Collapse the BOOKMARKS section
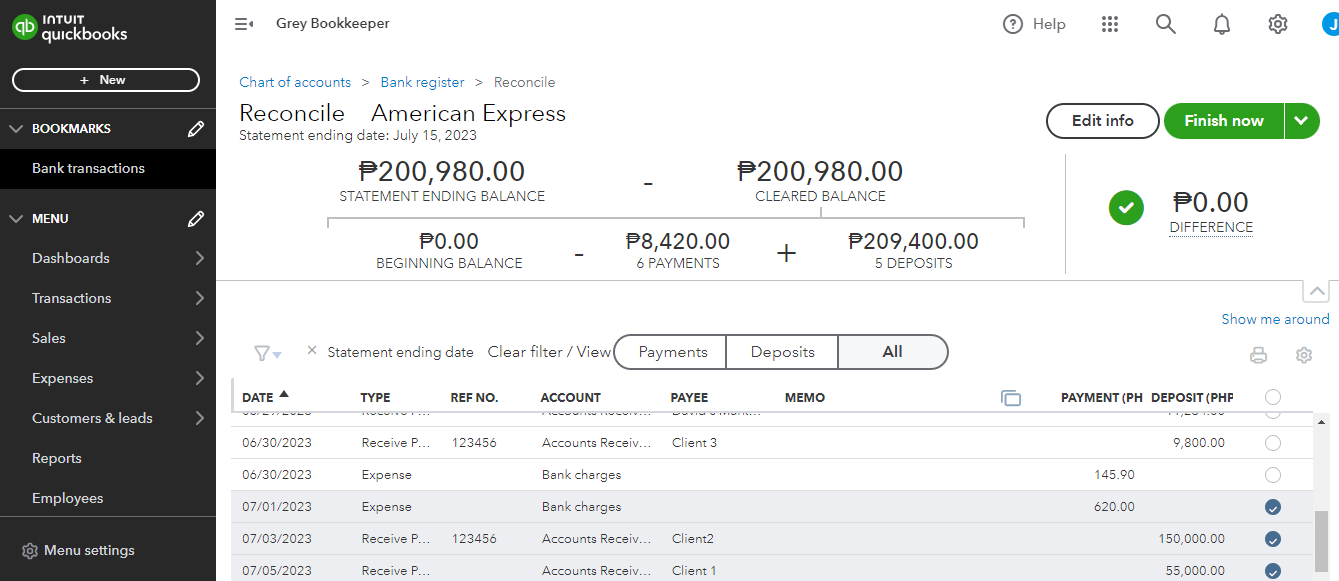 click(x=16, y=129)
